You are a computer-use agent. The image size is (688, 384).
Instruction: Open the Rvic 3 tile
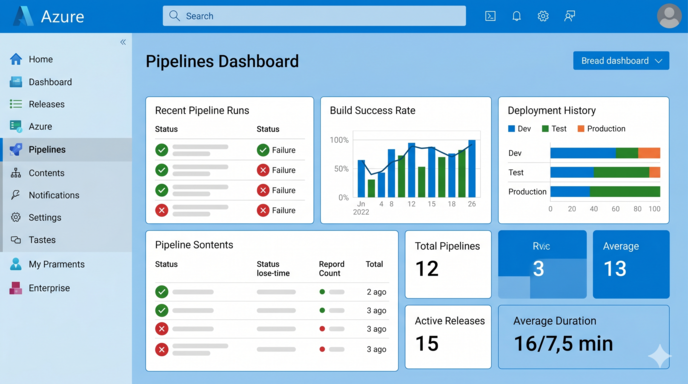tap(542, 264)
